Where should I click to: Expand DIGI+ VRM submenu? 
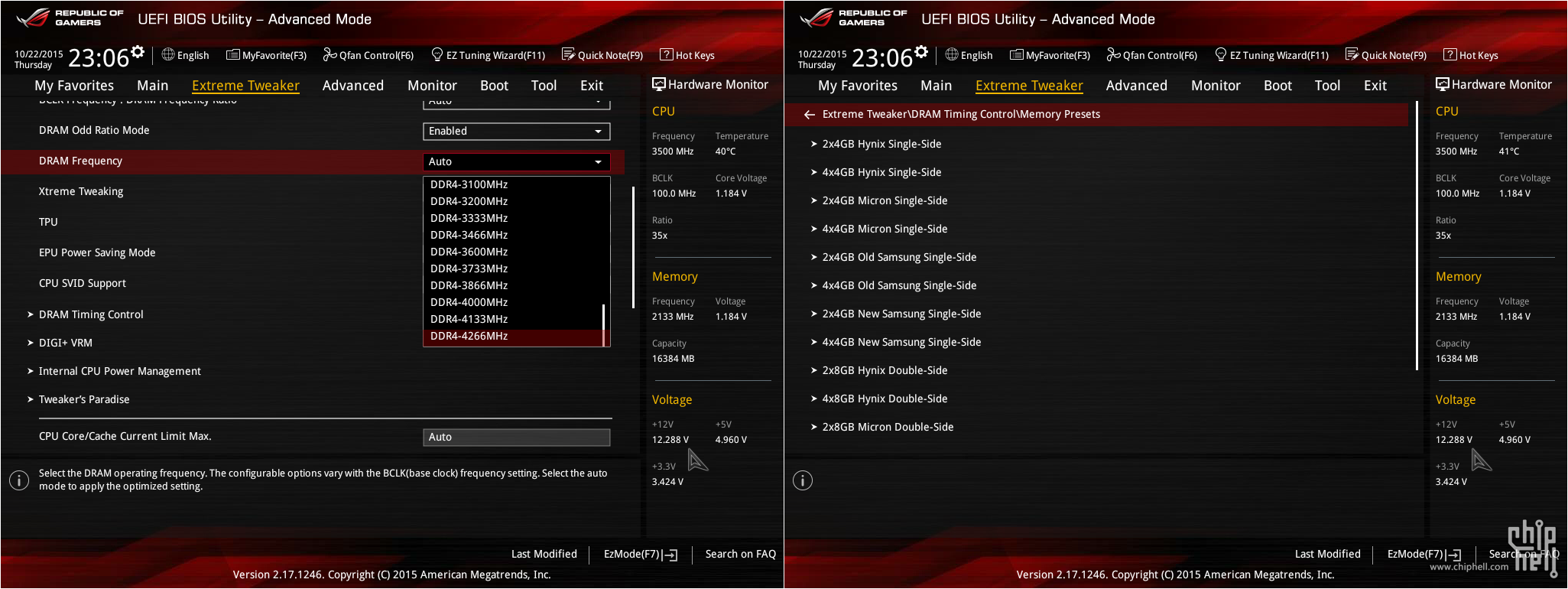click(65, 343)
